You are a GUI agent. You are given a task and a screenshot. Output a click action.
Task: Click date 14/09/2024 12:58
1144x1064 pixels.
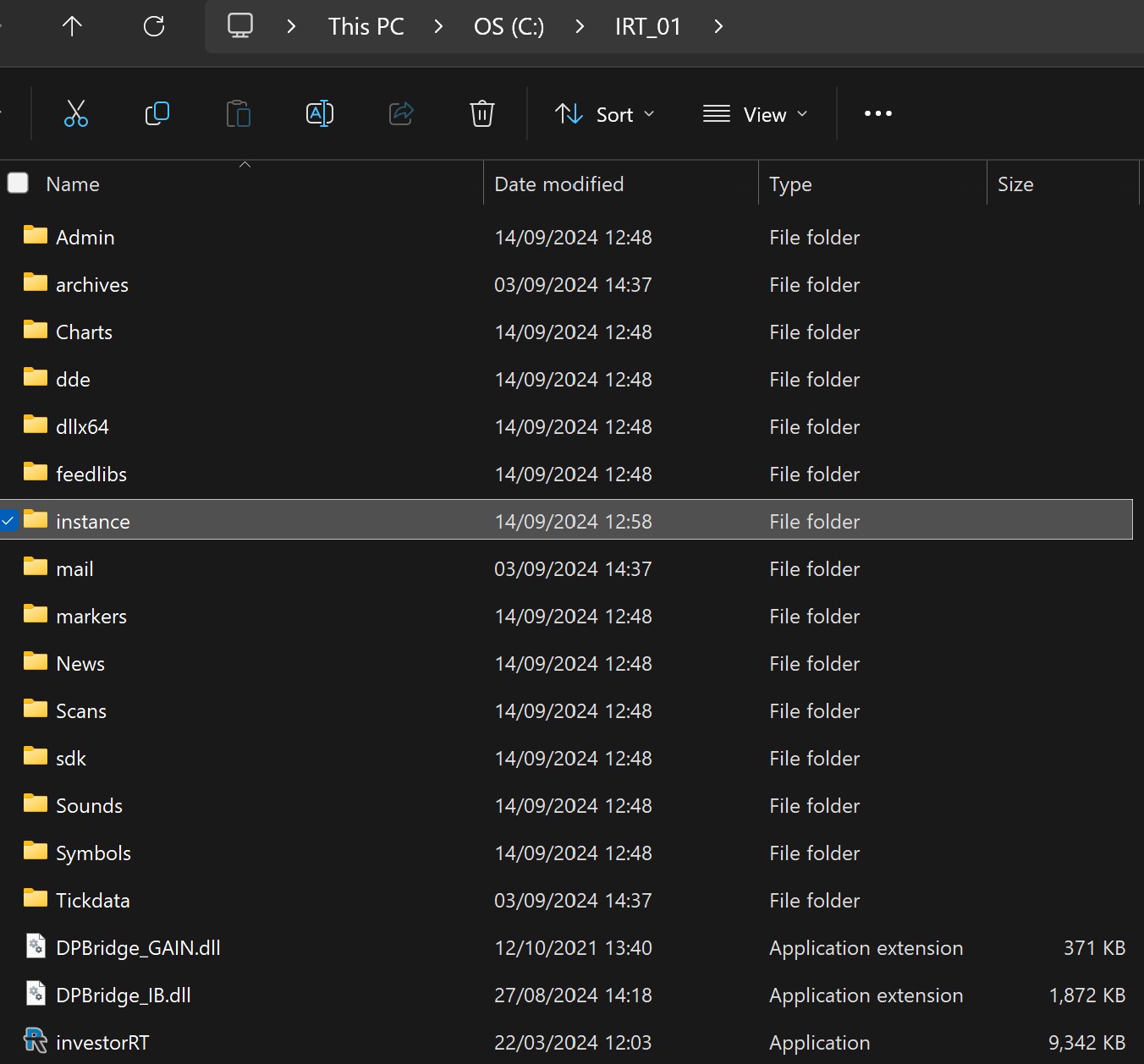click(x=573, y=521)
